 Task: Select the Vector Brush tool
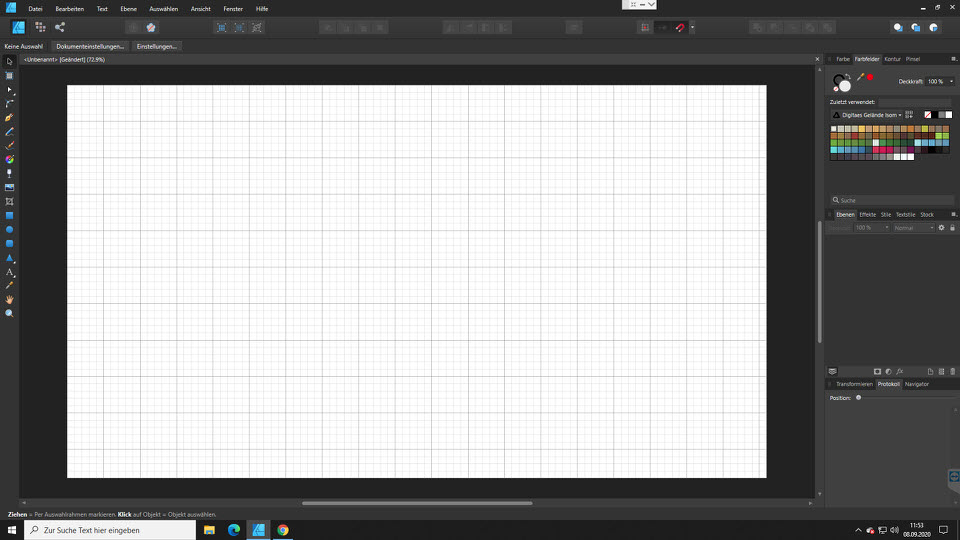pyautogui.click(x=9, y=146)
